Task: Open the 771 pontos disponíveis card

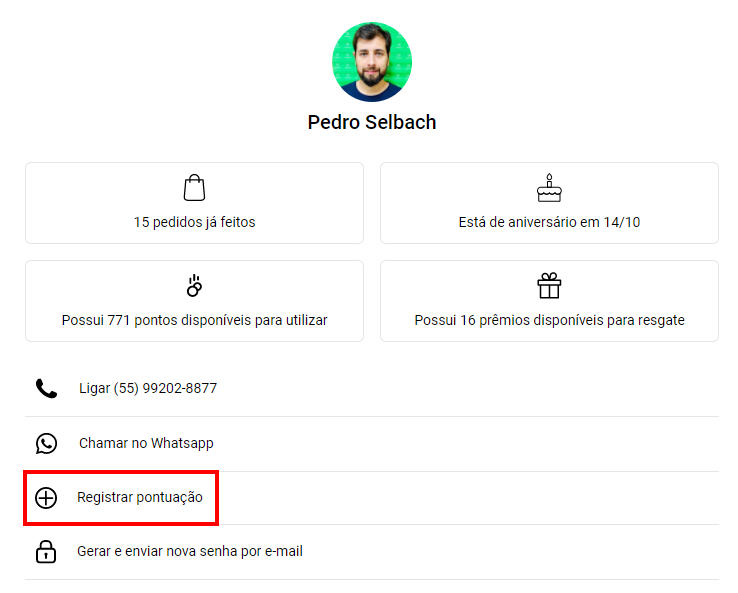Action: pyautogui.click(x=194, y=301)
